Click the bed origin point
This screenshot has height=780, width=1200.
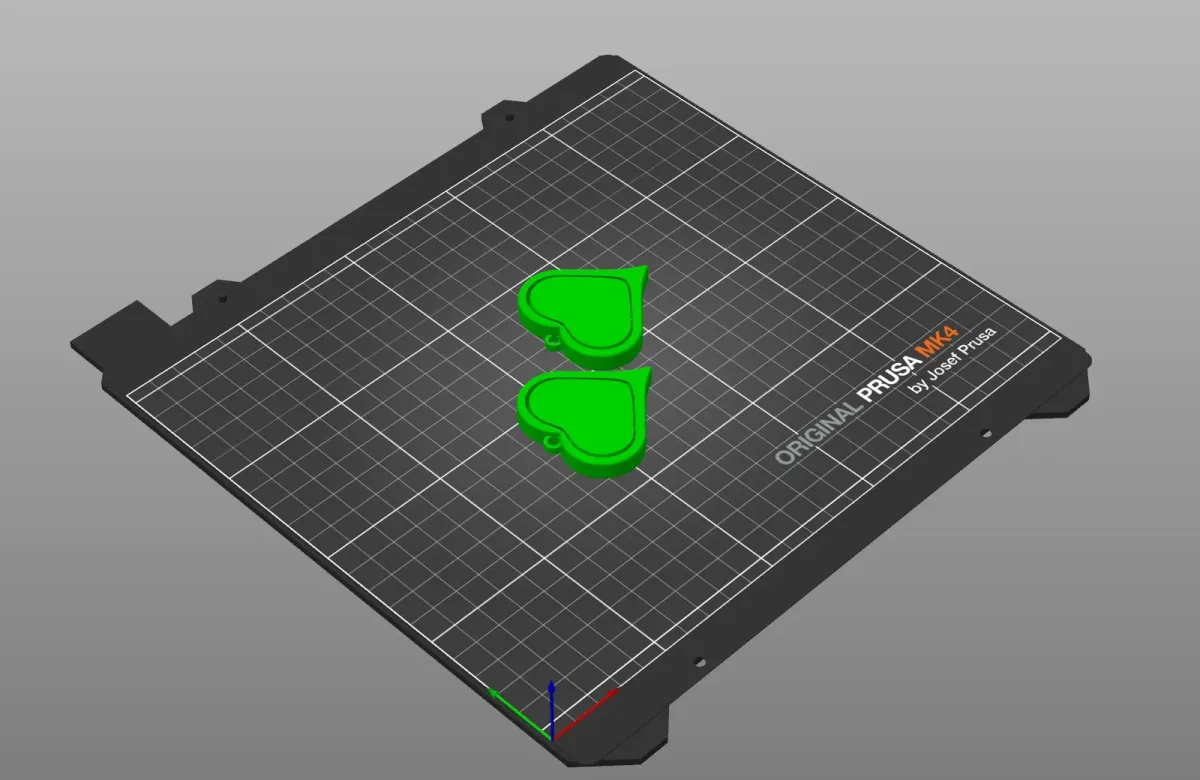coord(553,740)
